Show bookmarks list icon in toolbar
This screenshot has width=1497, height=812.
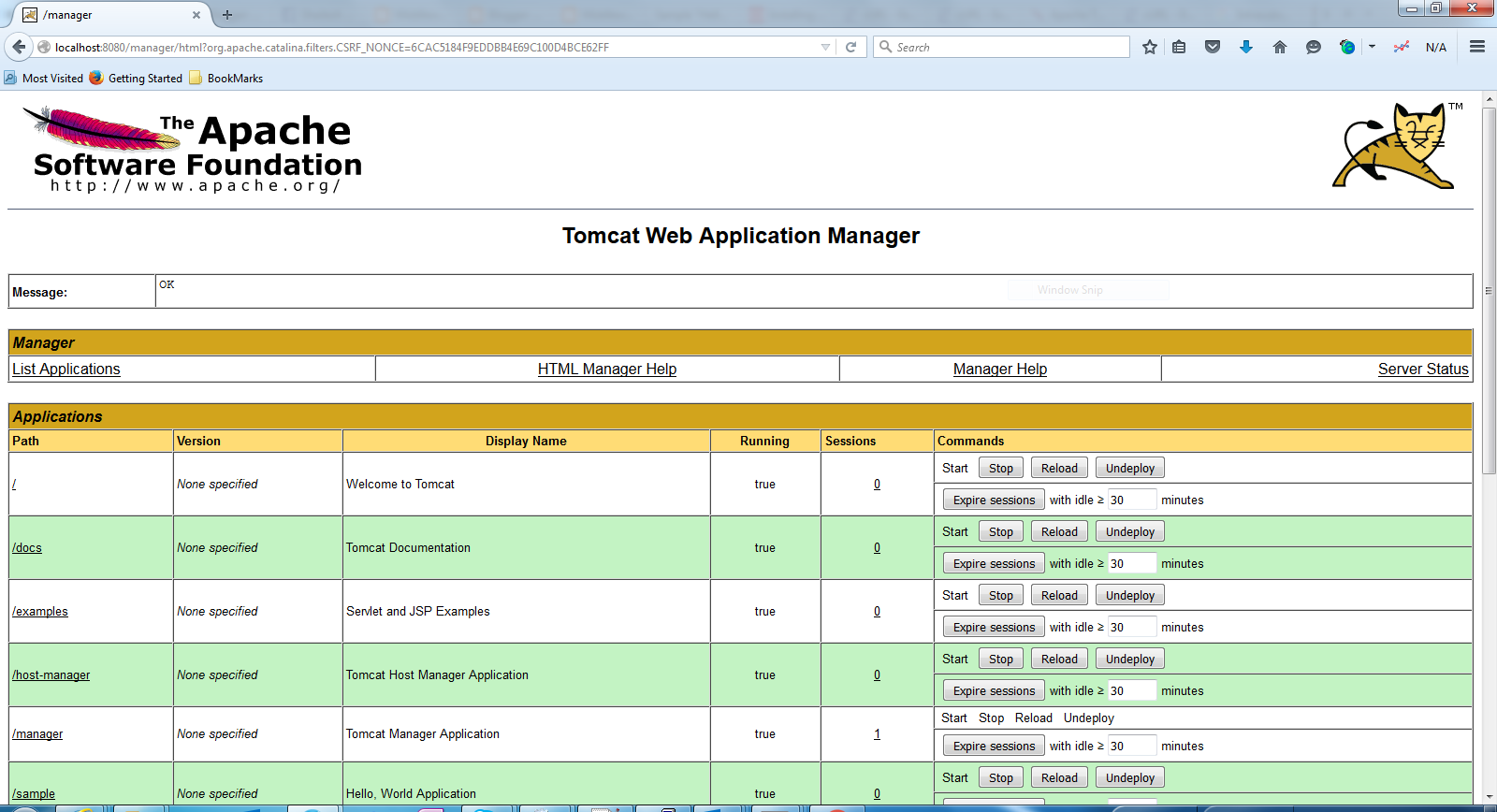[x=1179, y=47]
